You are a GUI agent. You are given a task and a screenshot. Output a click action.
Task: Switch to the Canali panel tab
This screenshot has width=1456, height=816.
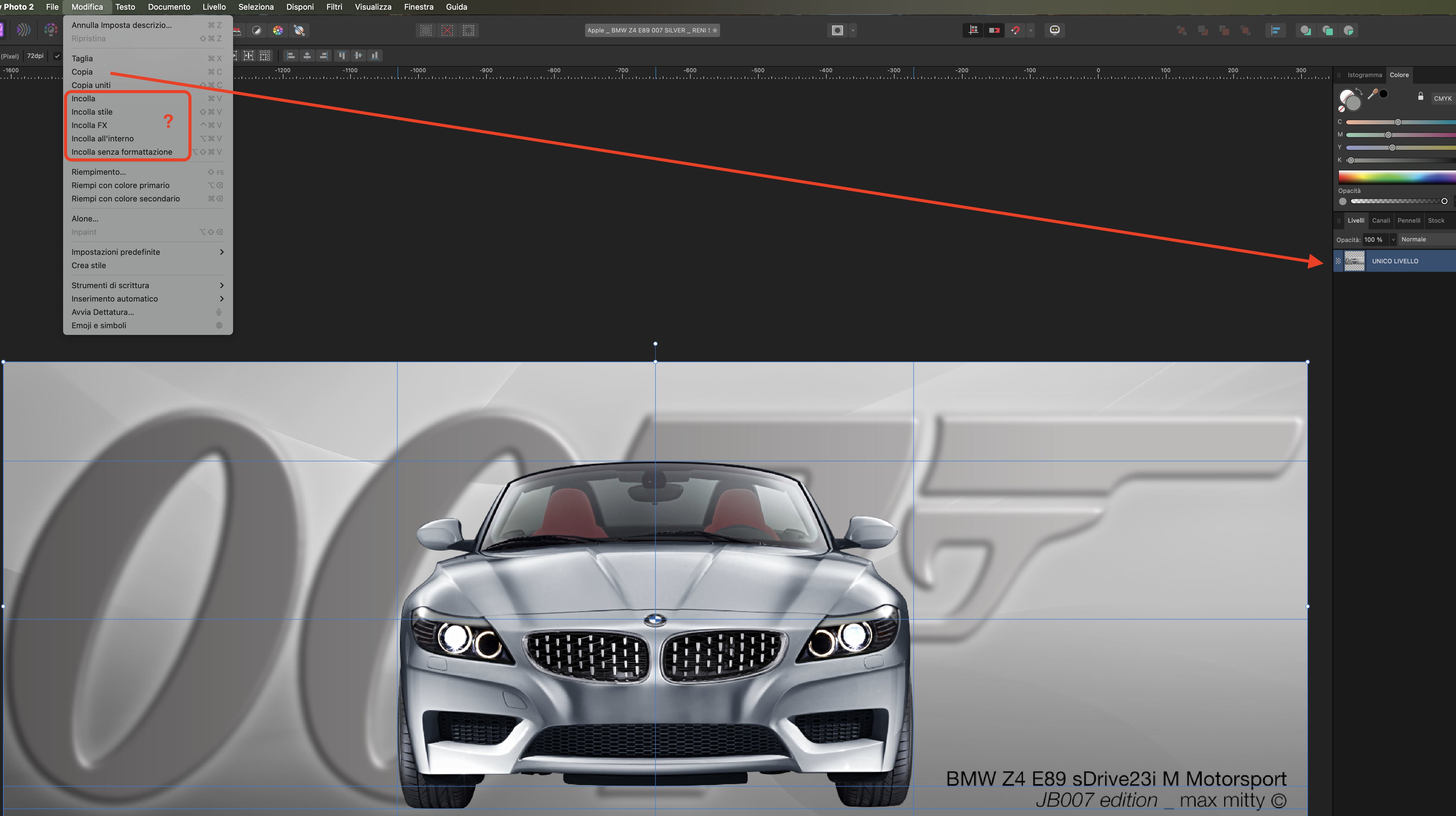(1381, 221)
